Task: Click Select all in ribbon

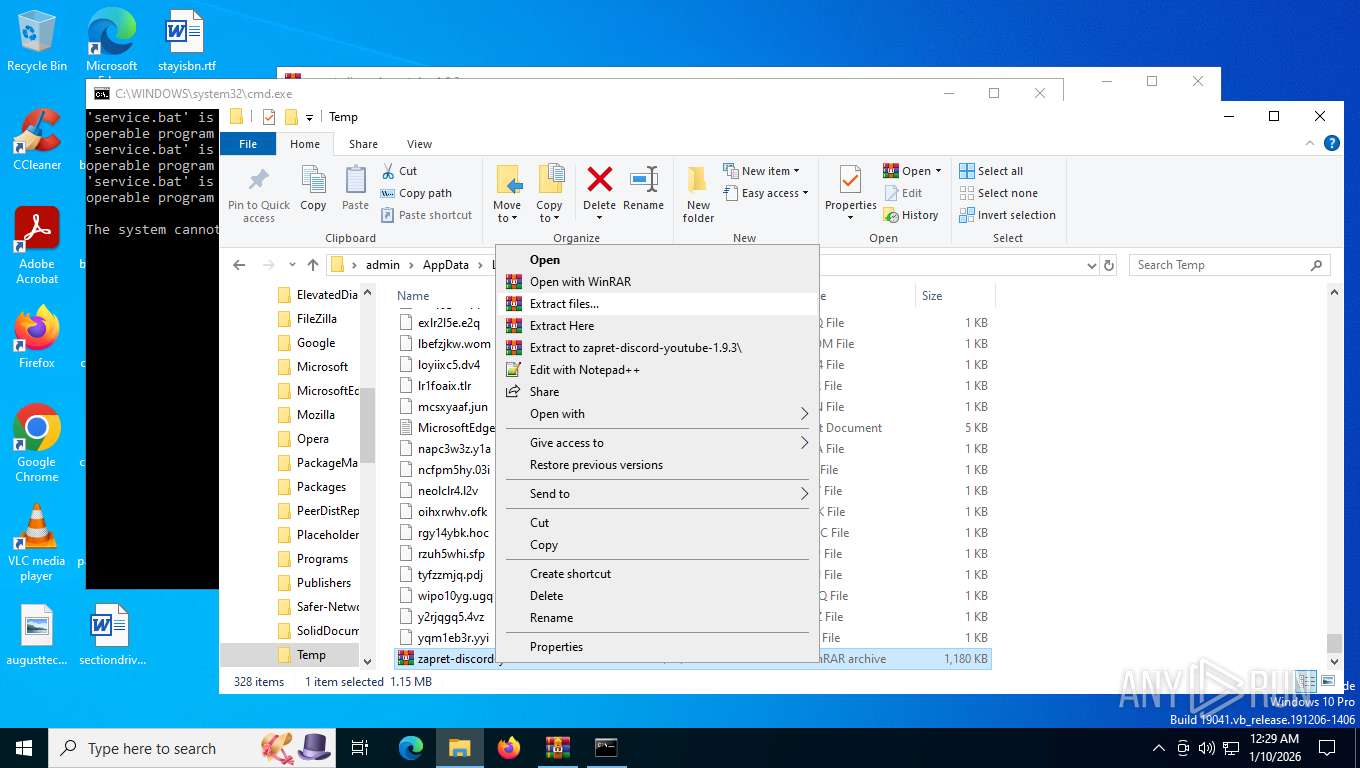Action: (x=991, y=171)
